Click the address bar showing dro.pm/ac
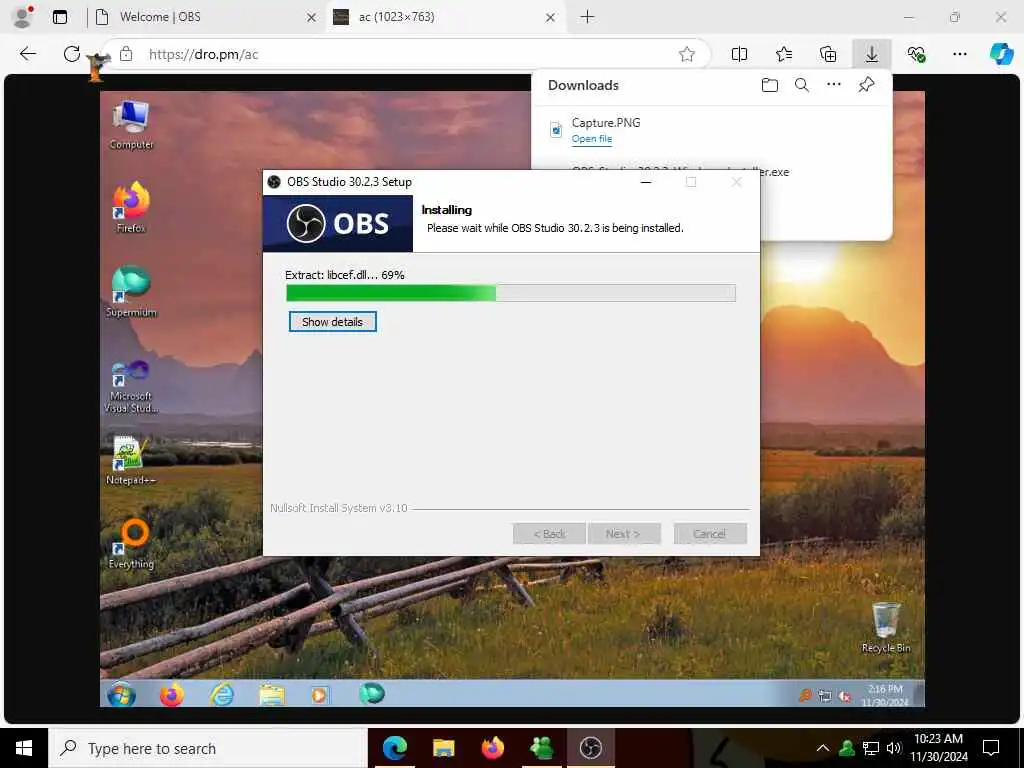The image size is (1024, 768). pos(405,54)
